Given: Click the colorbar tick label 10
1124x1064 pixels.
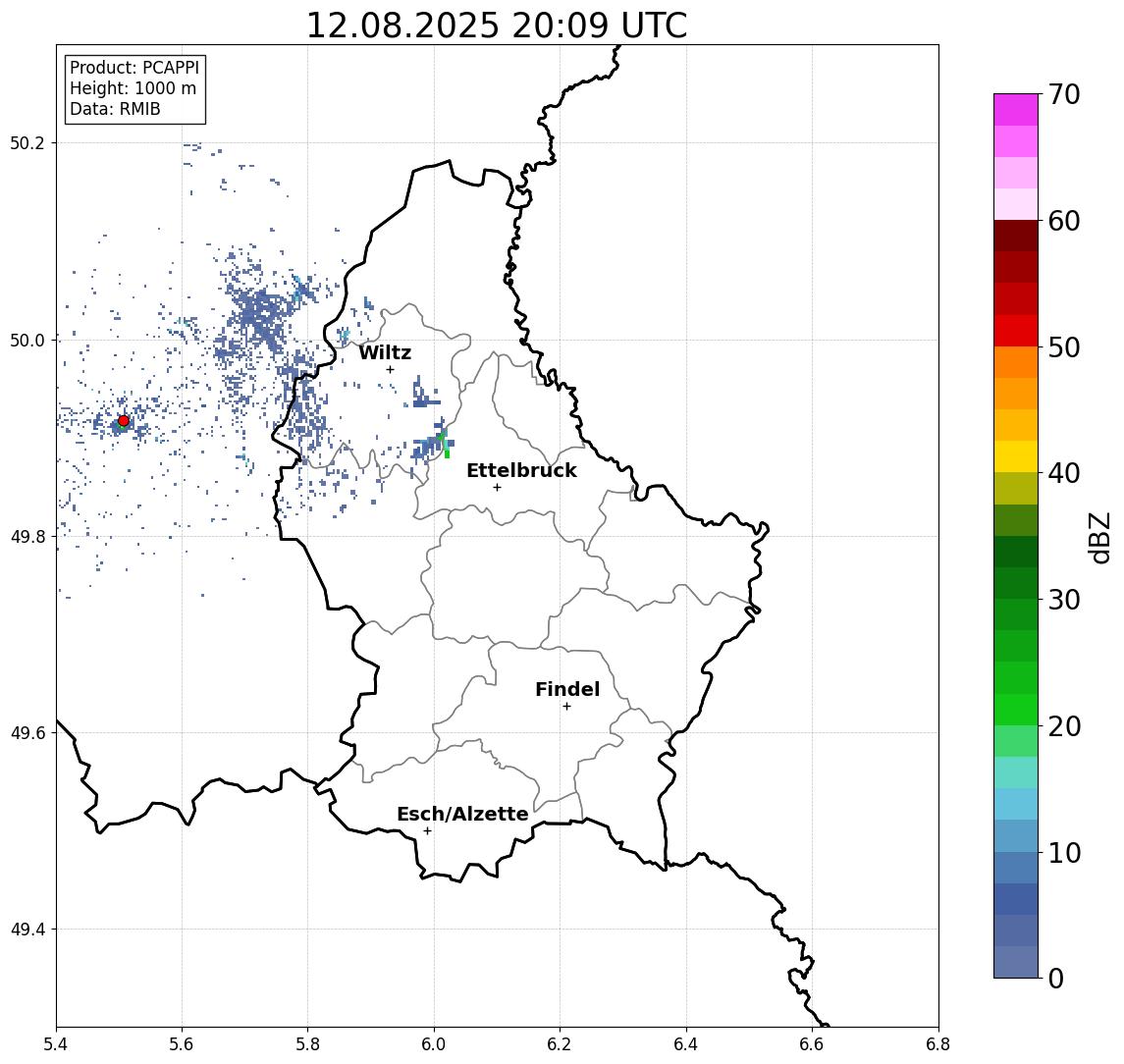Looking at the screenshot, I should coord(1064,853).
